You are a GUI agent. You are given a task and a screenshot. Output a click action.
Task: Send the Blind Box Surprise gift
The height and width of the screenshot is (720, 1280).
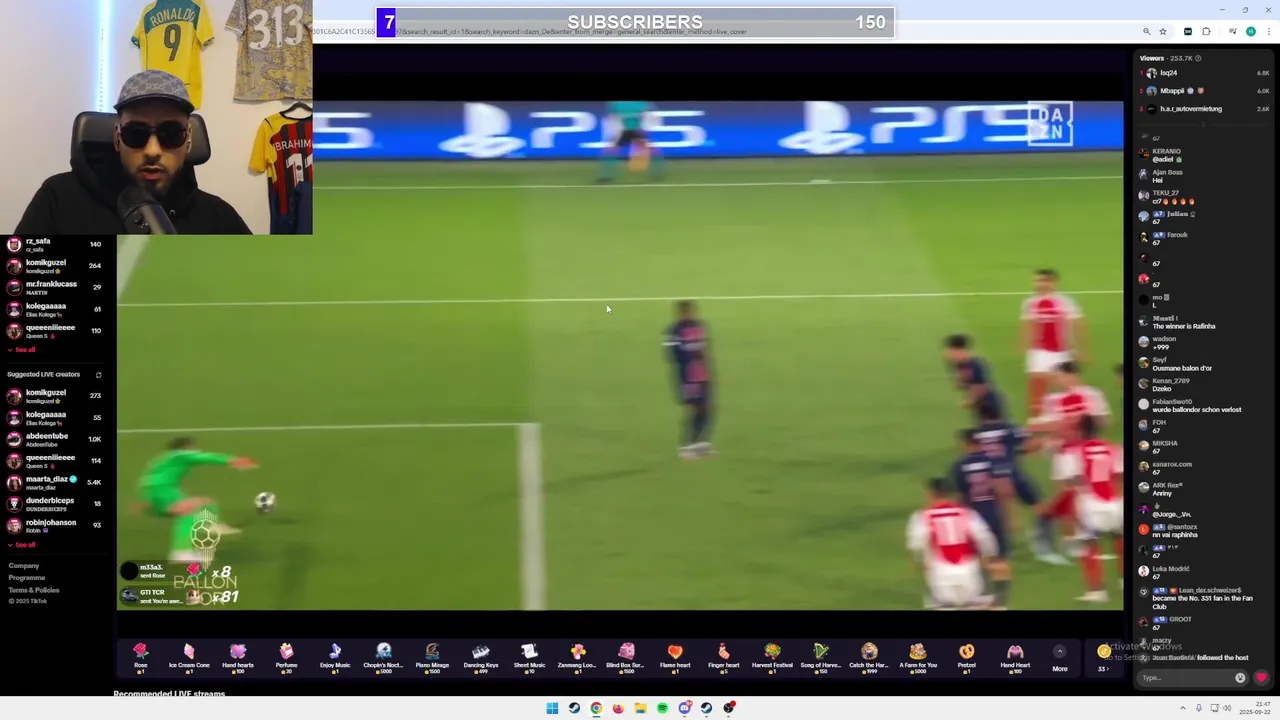626,656
